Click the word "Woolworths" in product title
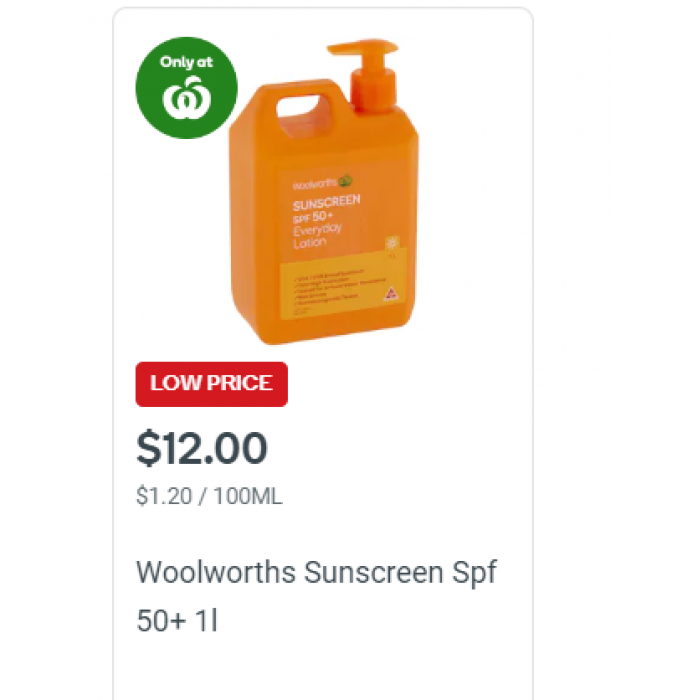 coord(216,572)
